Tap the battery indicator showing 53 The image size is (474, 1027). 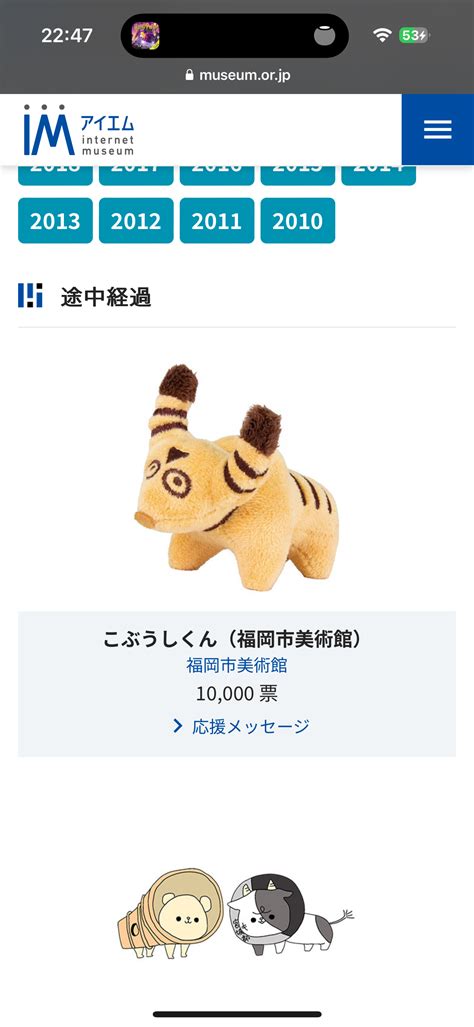click(x=414, y=35)
